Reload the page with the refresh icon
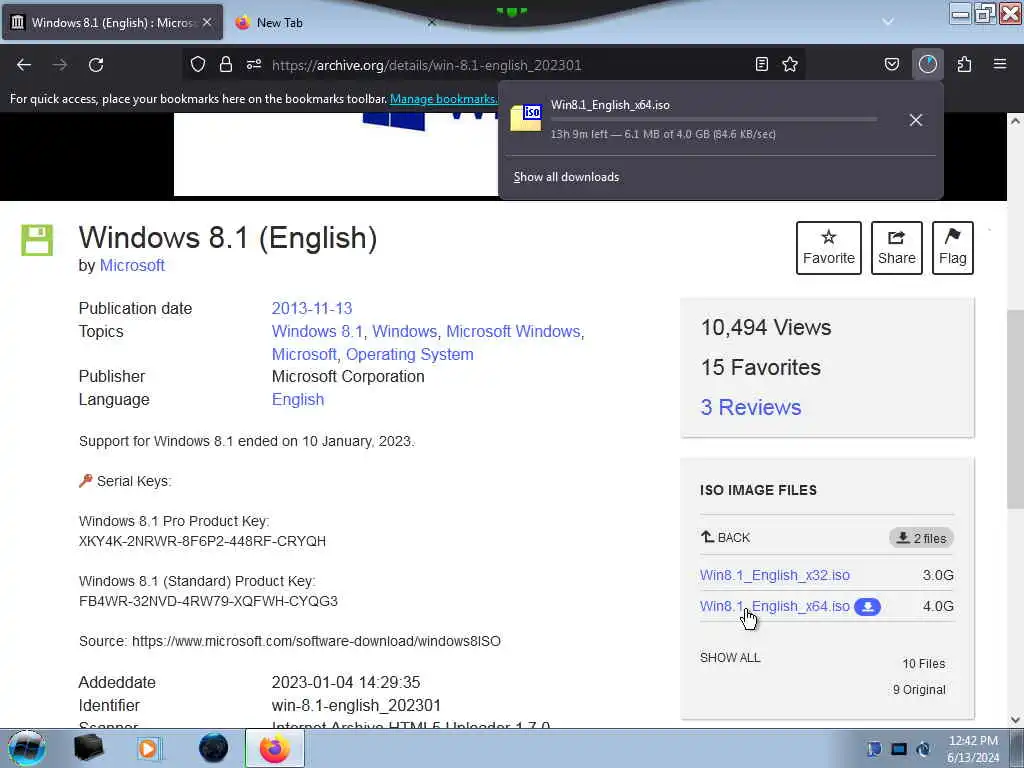The width and height of the screenshot is (1024, 768). click(96, 65)
